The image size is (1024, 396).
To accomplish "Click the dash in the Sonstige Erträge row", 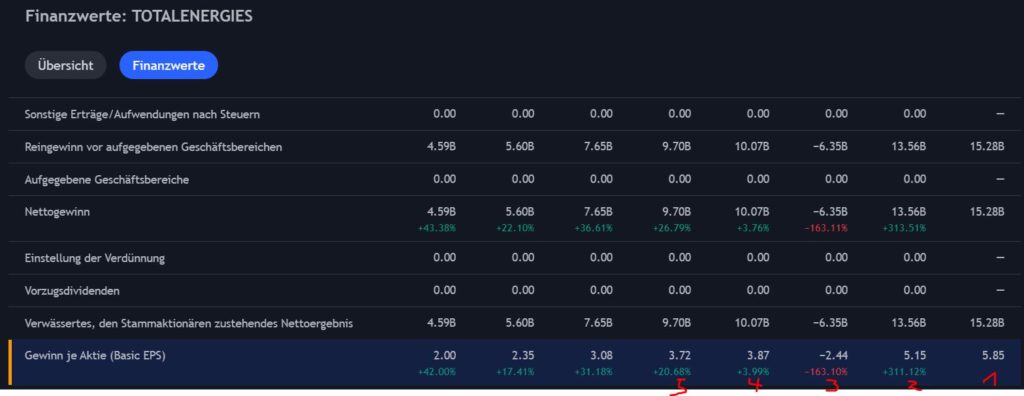I will [1000, 114].
